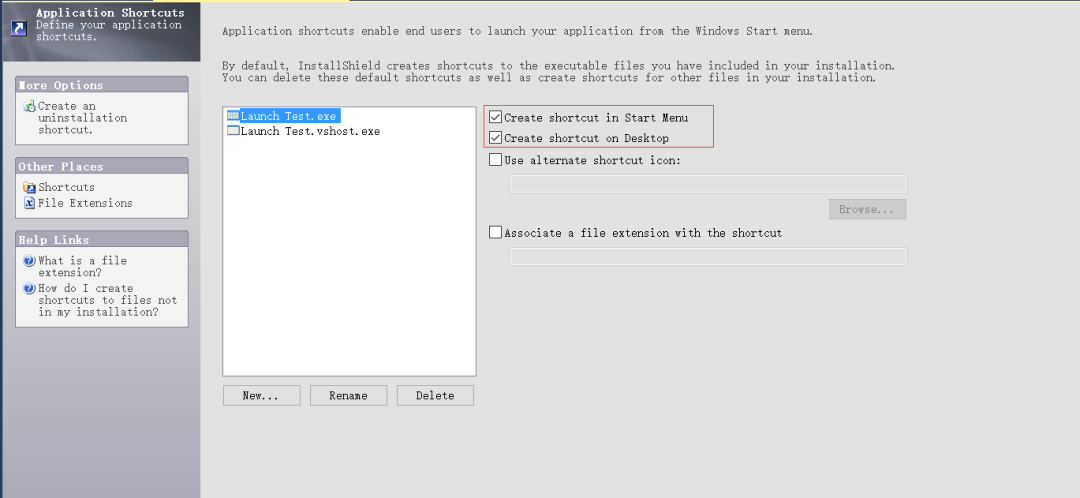Select the Launch Test.vshost.exe list entry

tap(310, 131)
